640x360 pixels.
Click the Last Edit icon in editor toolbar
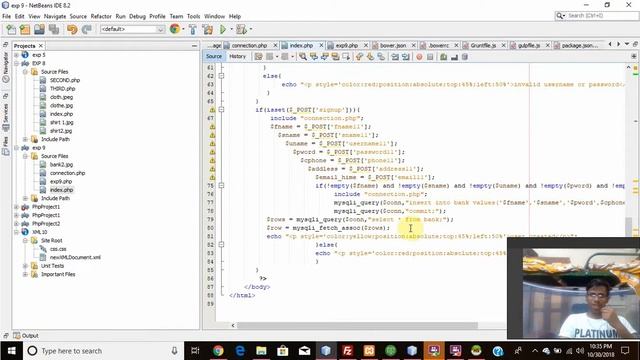click(258, 57)
